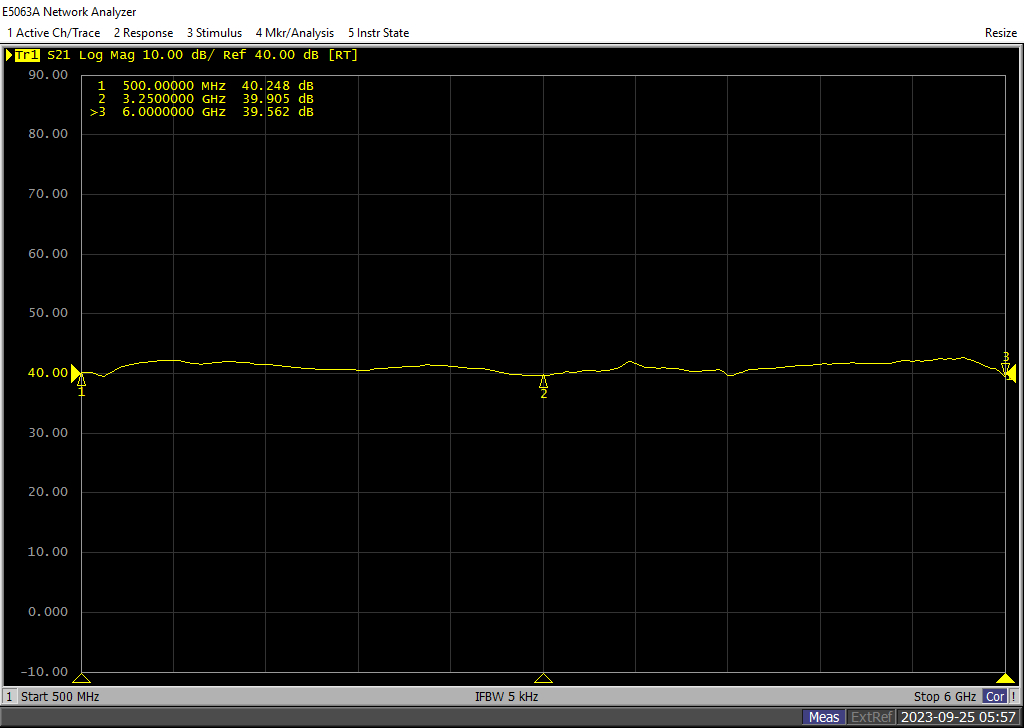This screenshot has height=728, width=1024.
Task: Click bottom-axis marker triangle at 500 MHz
Action: 81,678
